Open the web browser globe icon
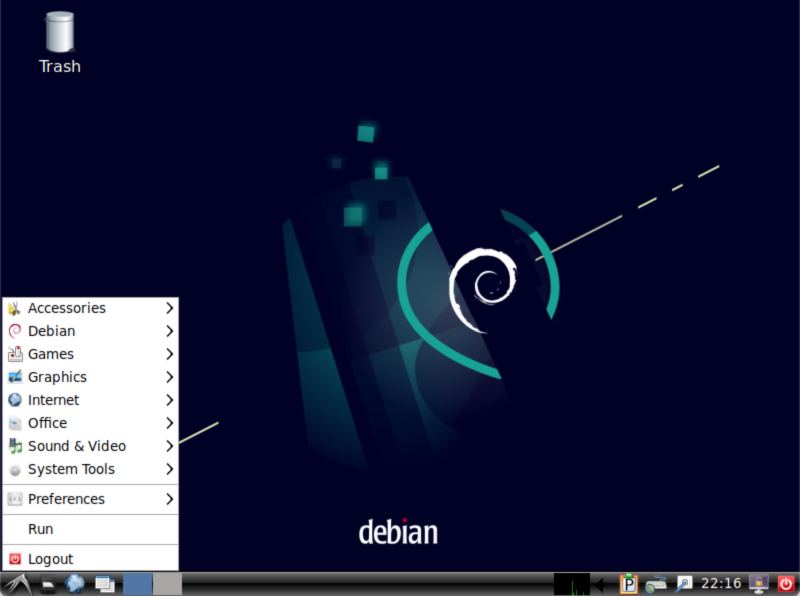This screenshot has width=800, height=596. click(74, 583)
